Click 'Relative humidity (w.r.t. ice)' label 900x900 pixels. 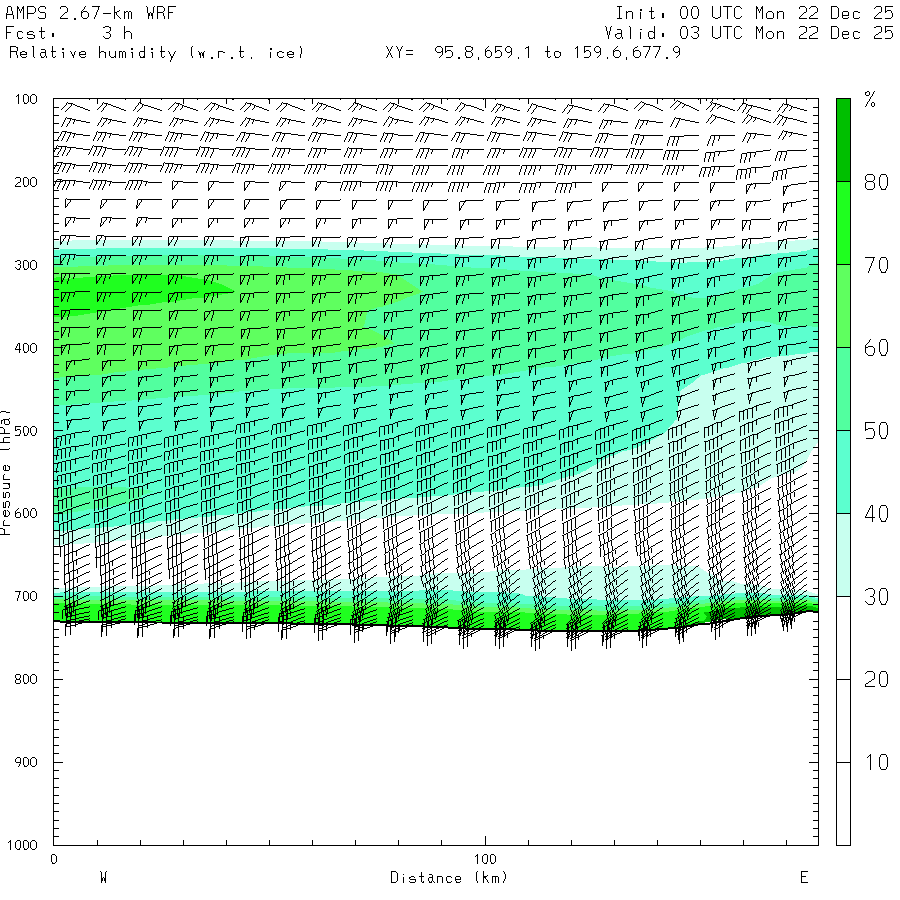156,53
